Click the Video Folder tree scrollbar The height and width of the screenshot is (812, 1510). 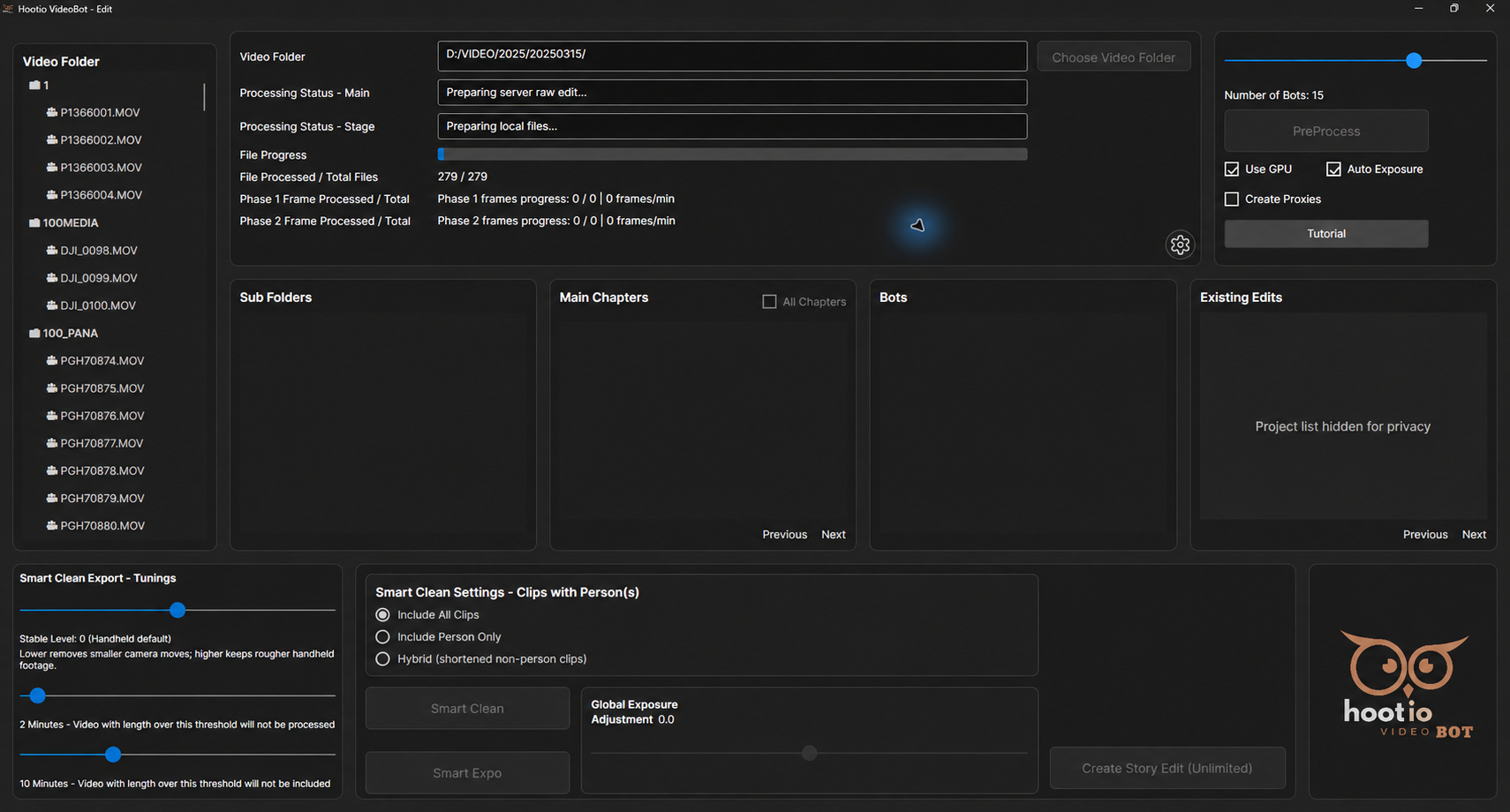click(204, 97)
